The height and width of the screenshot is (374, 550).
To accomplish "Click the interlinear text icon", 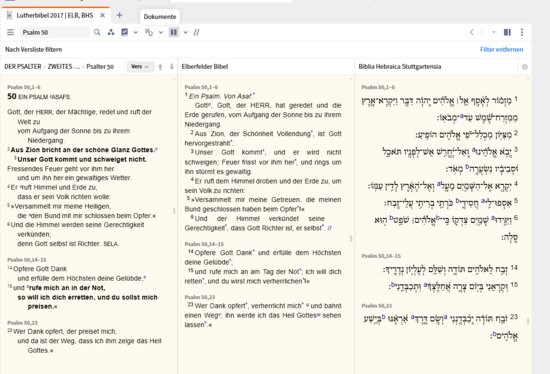I will tap(149, 32).
